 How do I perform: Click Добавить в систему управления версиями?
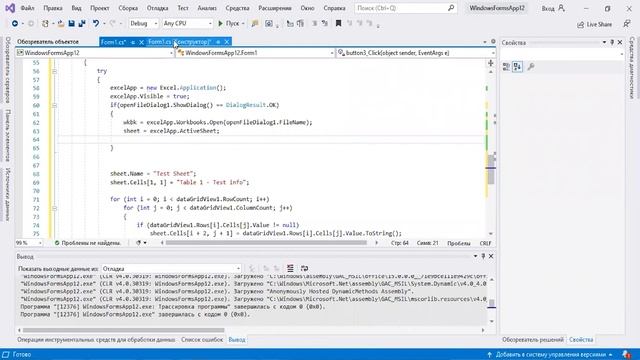pyautogui.click(x=551, y=355)
